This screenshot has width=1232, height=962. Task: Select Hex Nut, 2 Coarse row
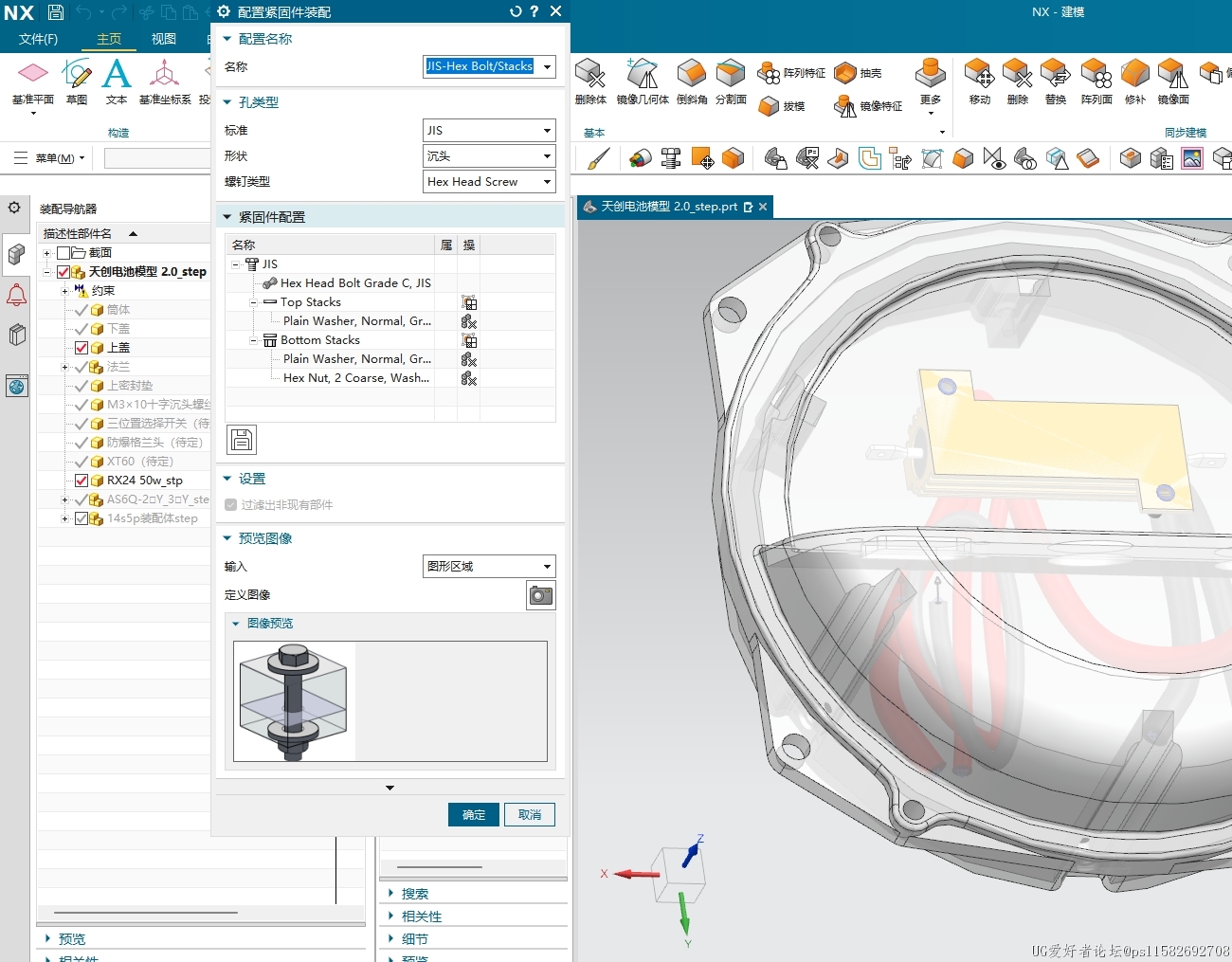pyautogui.click(x=356, y=378)
